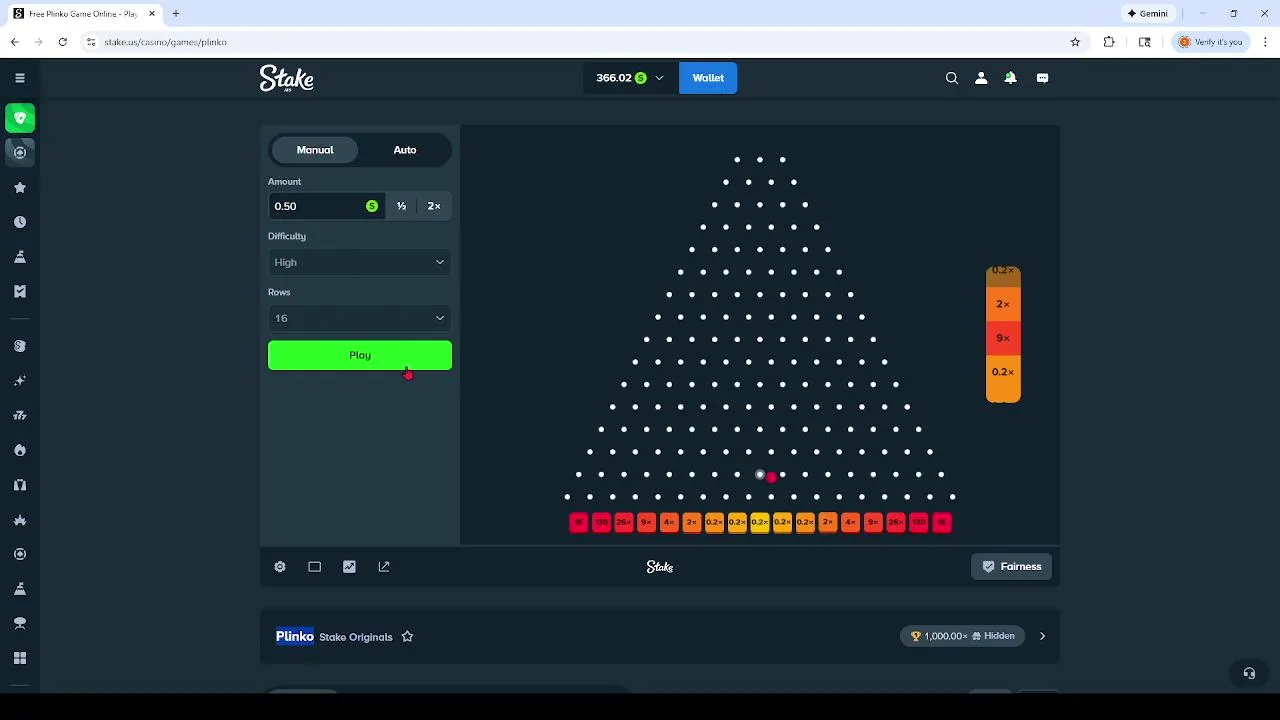Click the 1,000.00× trophy multiplier text
This screenshot has width=1280, height=720.
945,636
